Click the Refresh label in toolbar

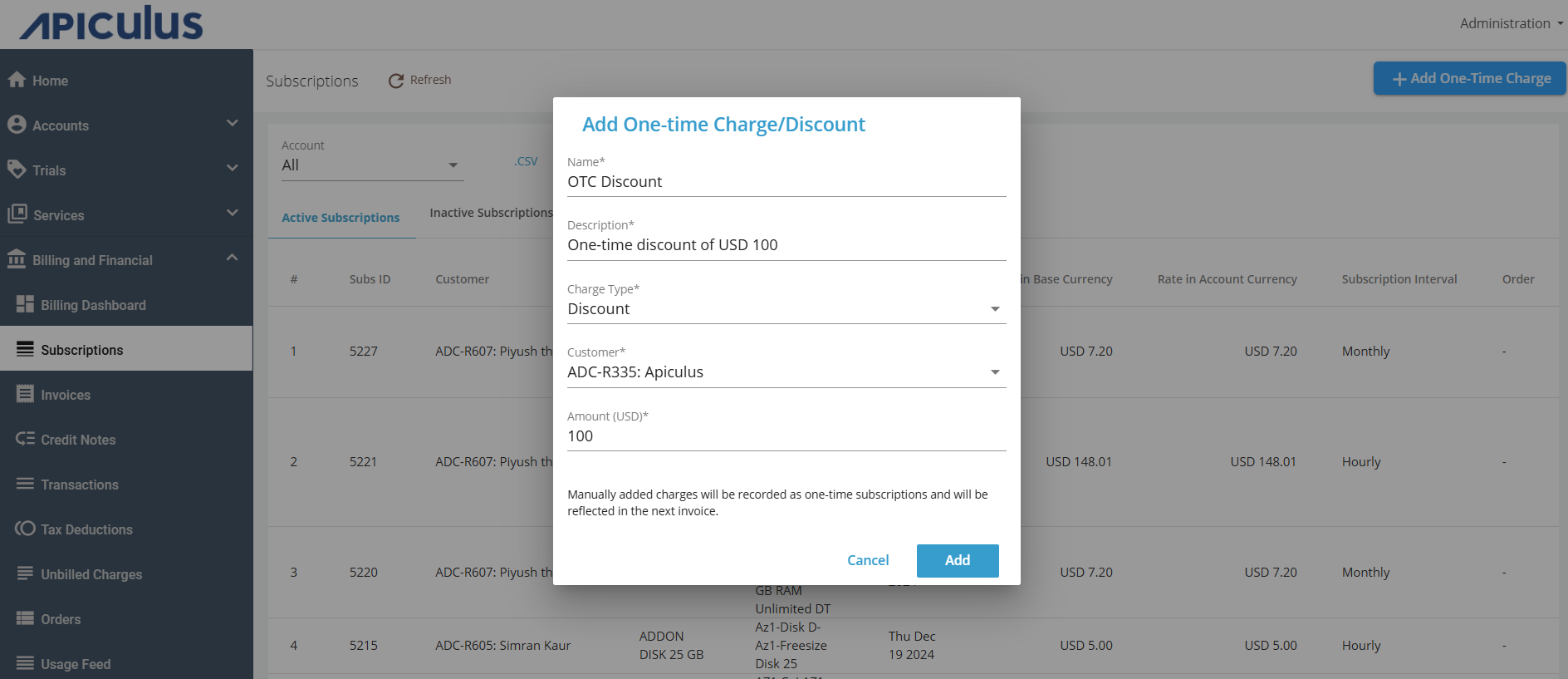(430, 80)
